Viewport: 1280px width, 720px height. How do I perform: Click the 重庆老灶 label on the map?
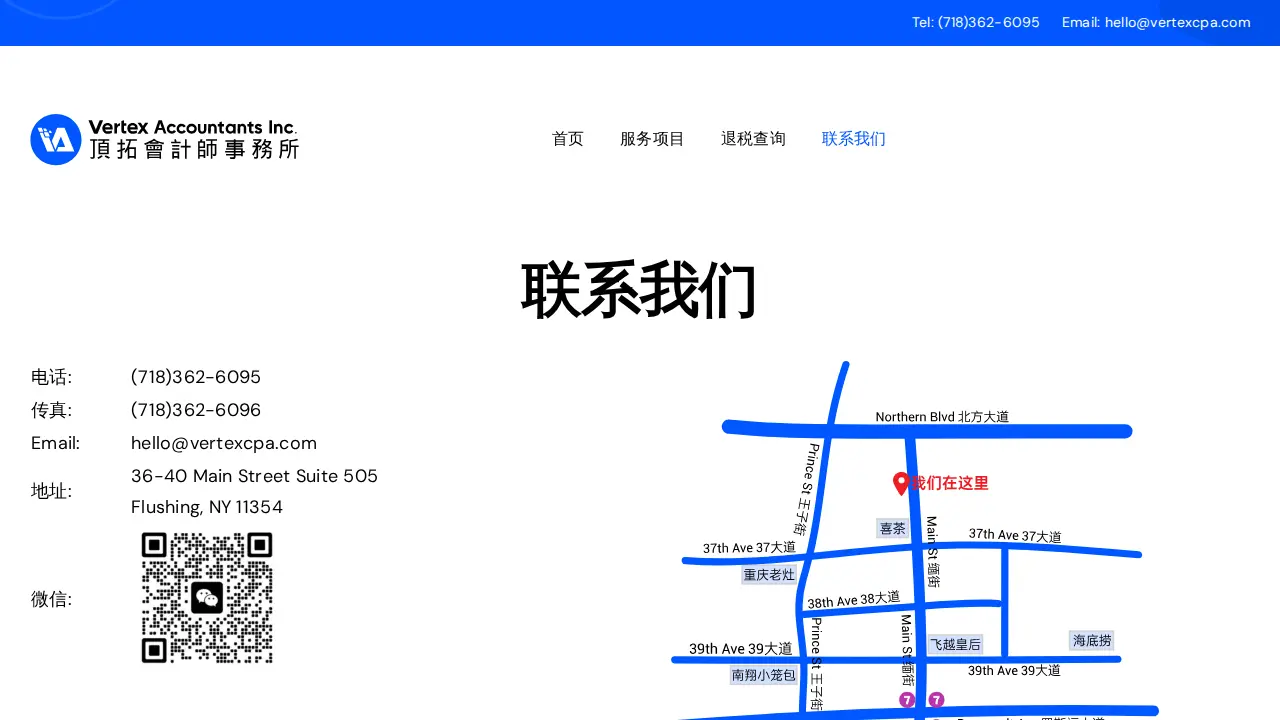coord(769,574)
